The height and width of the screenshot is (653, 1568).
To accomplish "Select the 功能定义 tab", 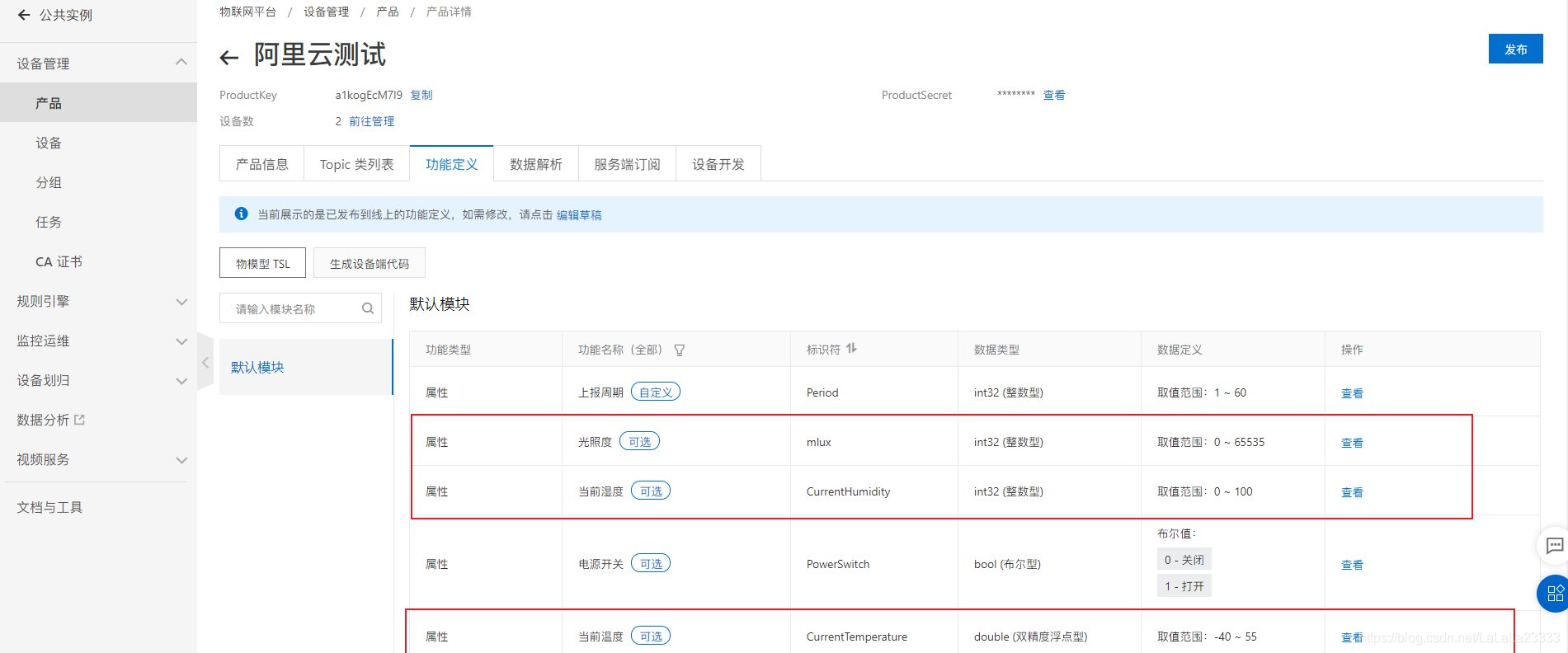I will 451,164.
